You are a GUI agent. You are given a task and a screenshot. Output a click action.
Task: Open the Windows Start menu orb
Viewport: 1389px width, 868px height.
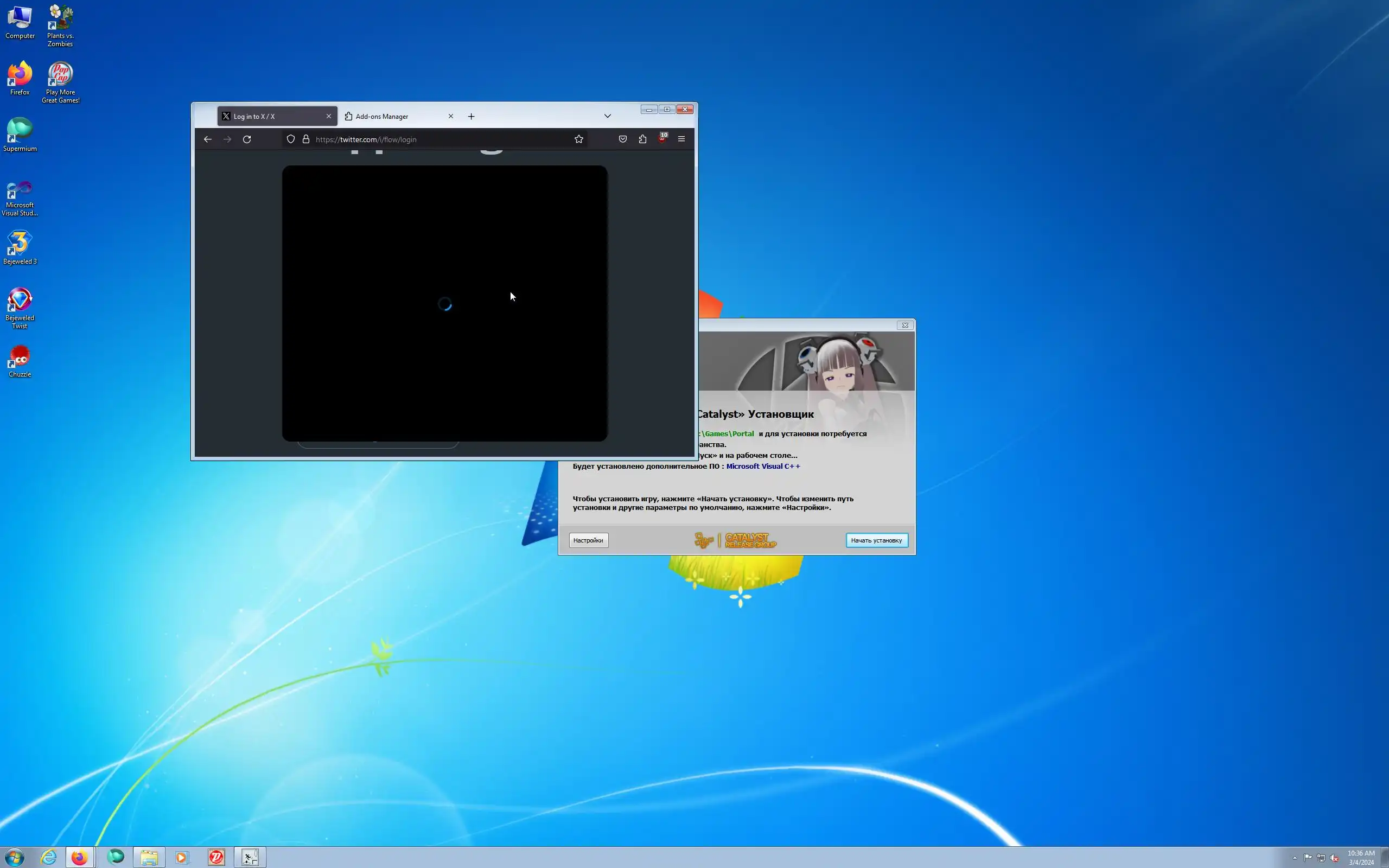coord(15,857)
